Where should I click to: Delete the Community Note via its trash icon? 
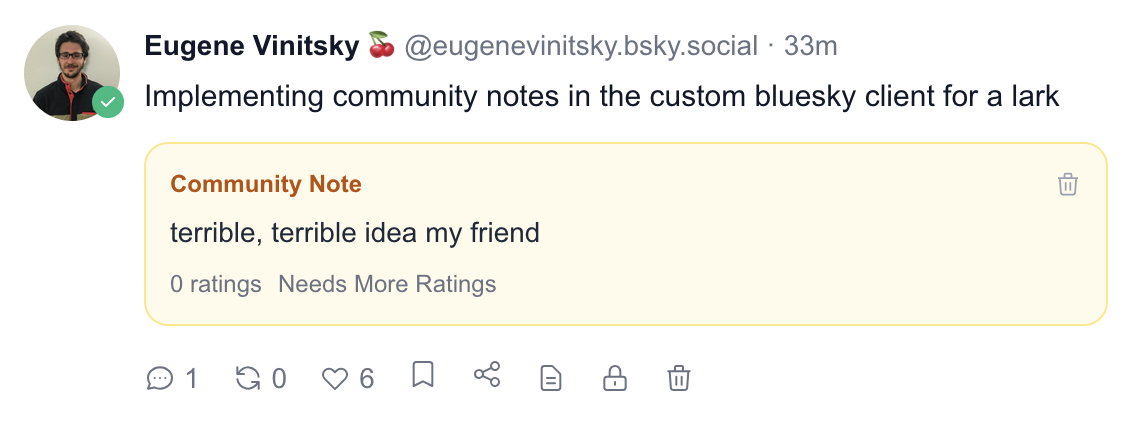point(1068,184)
